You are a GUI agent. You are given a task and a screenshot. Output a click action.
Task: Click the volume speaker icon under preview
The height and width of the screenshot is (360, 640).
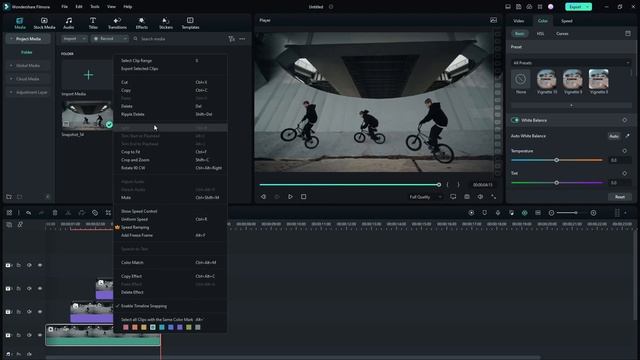480,197
